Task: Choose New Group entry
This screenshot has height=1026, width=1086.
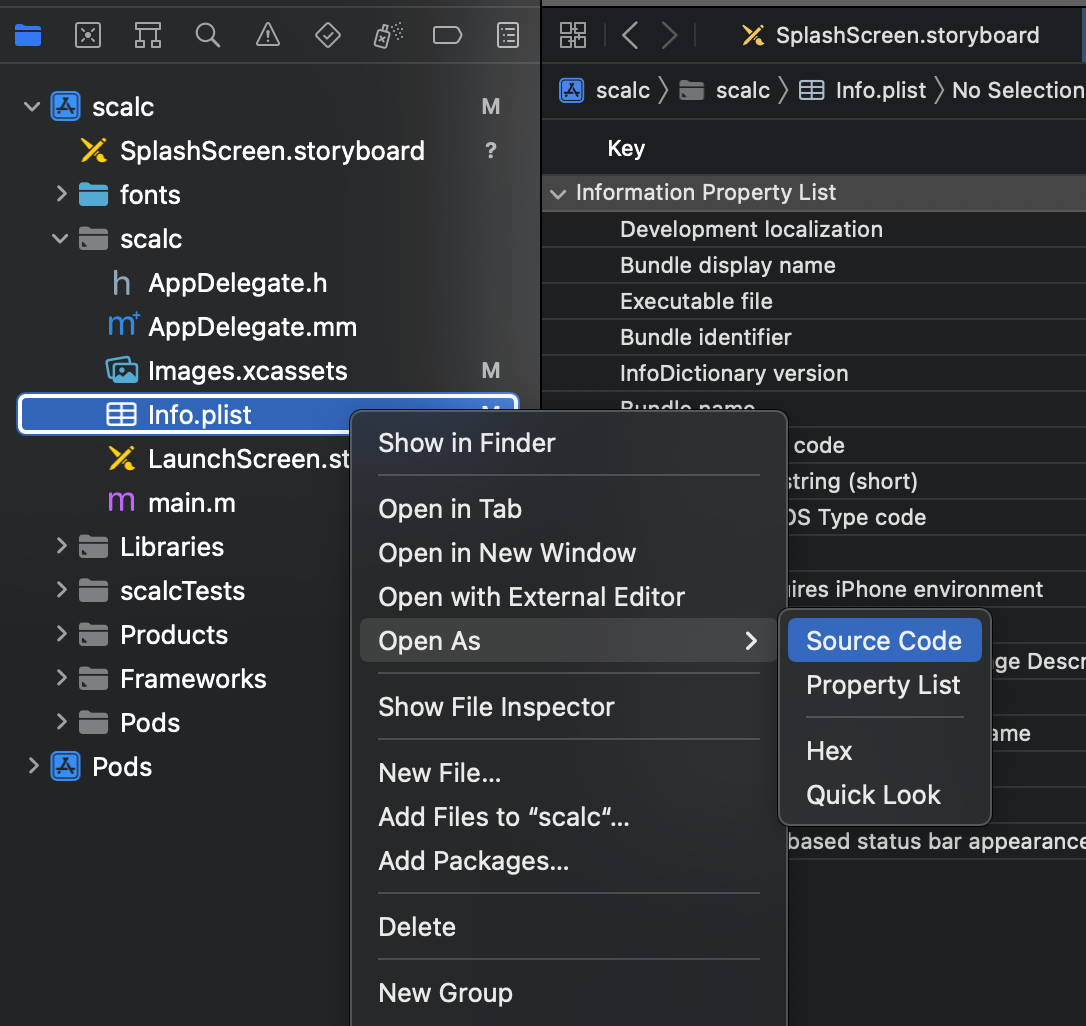Action: tap(568, 993)
